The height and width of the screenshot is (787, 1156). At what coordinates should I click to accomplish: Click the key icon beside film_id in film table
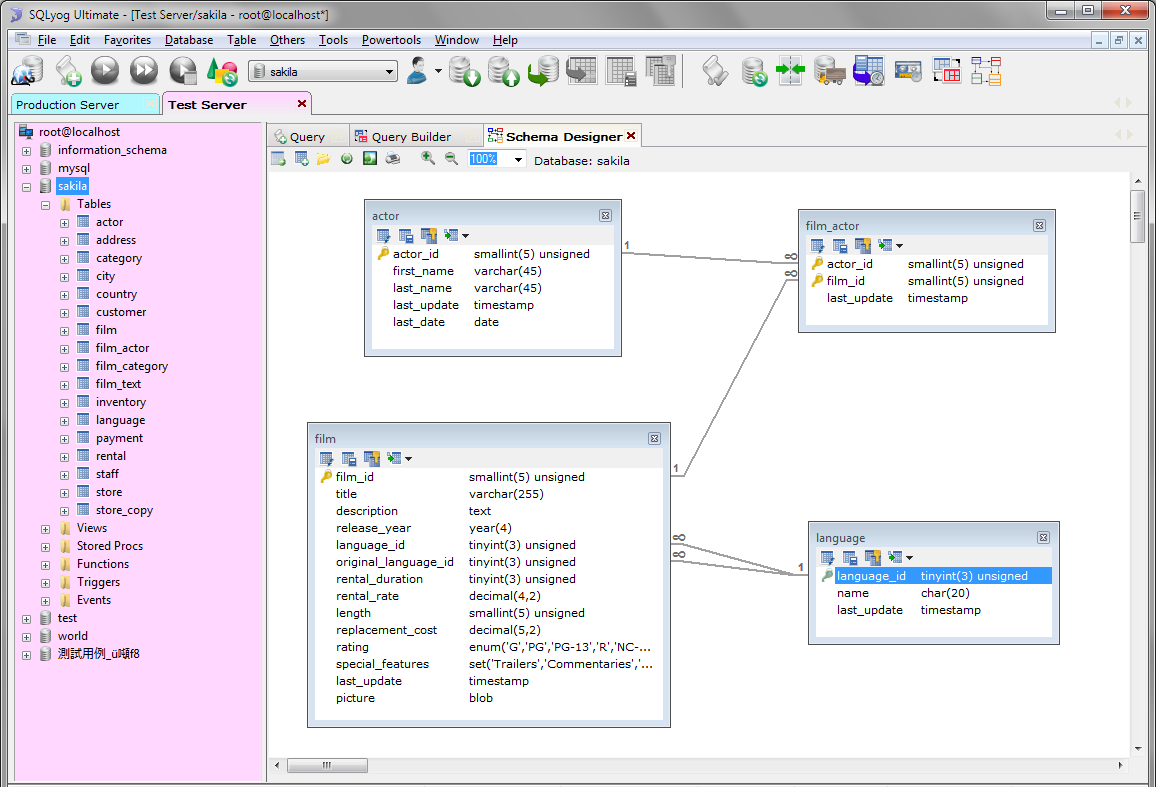click(326, 477)
